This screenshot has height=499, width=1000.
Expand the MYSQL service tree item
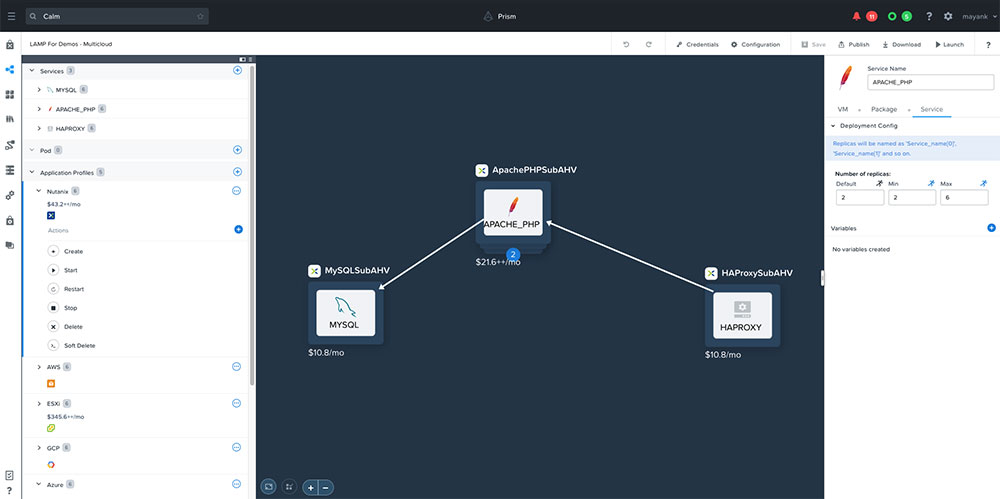click(39, 90)
